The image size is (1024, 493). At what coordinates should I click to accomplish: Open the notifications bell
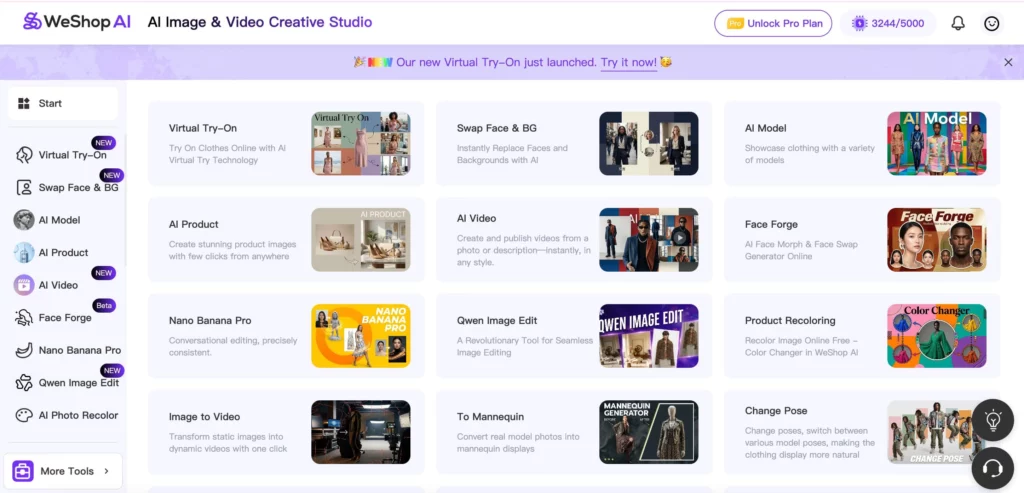pos(957,24)
